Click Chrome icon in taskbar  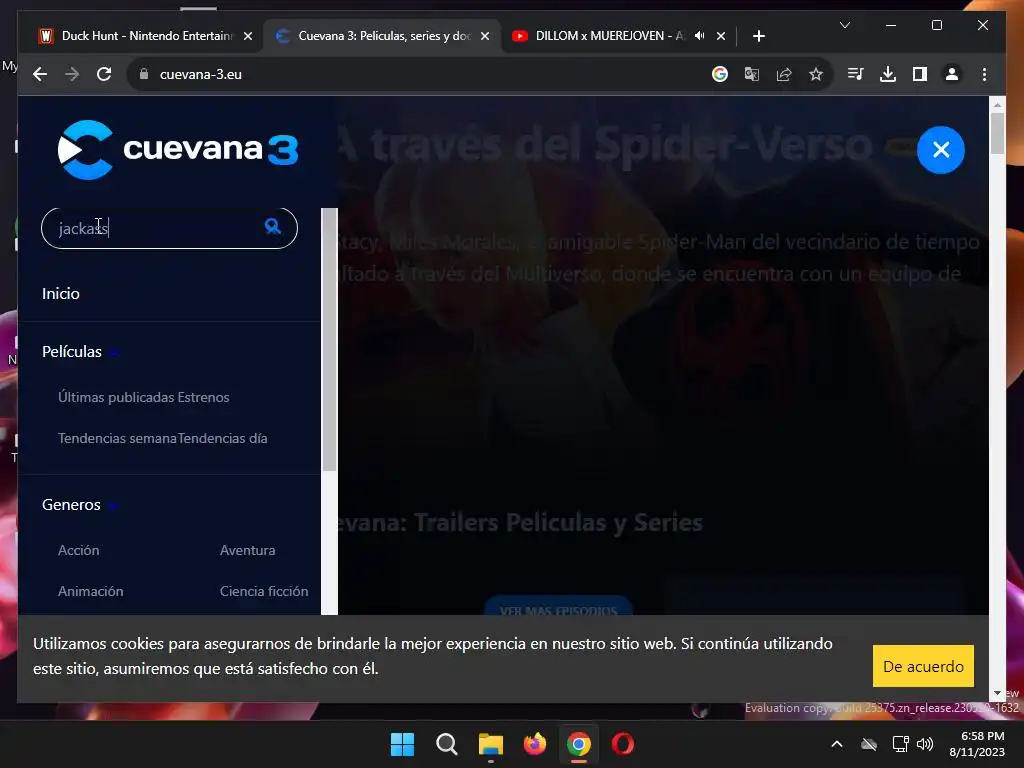tap(579, 744)
